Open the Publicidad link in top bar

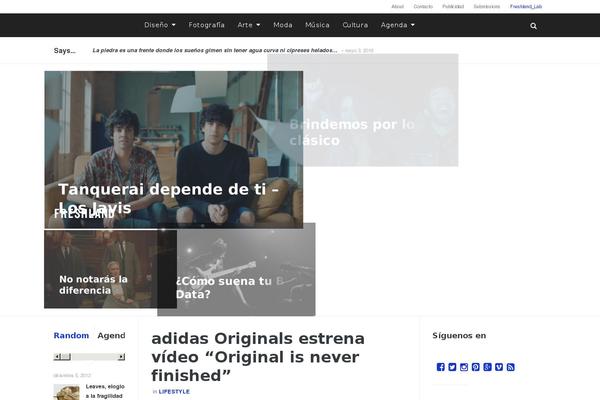453,7
